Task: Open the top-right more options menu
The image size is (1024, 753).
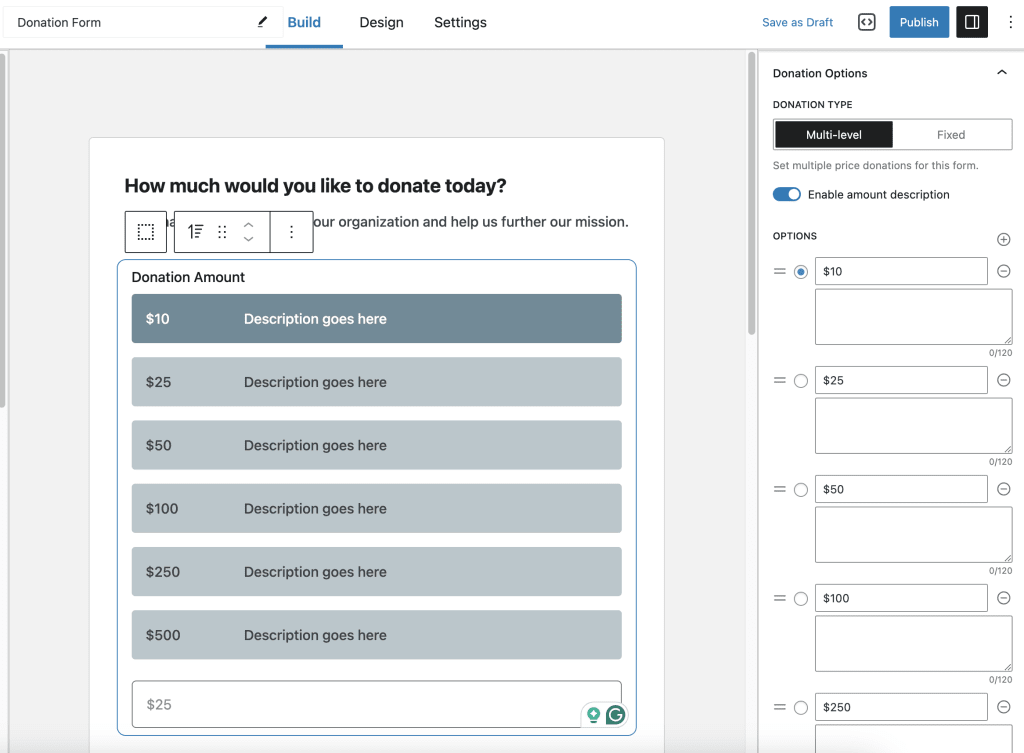Action: click(1010, 22)
